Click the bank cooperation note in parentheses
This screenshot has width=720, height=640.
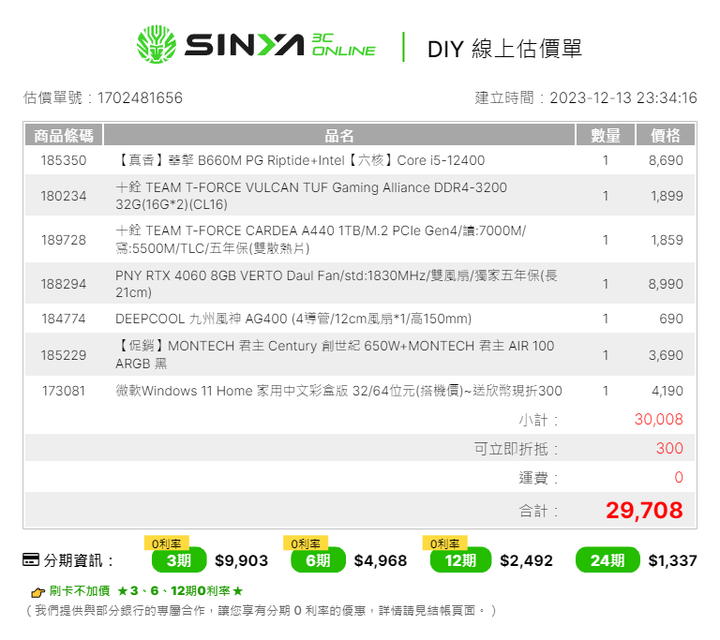point(259,611)
